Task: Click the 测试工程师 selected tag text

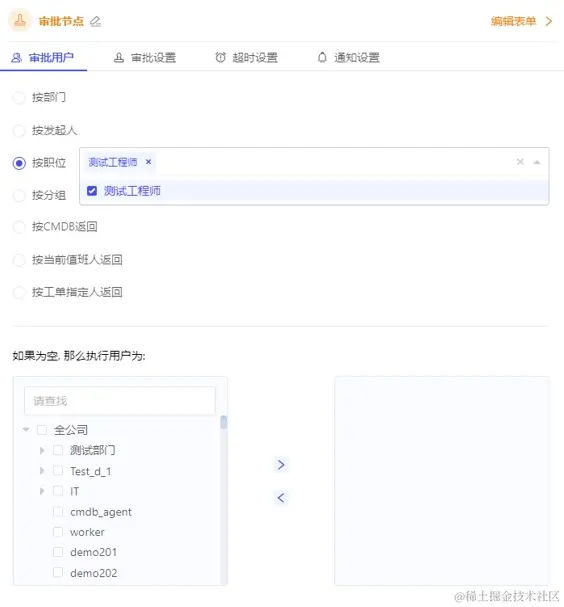Action: pyautogui.click(x=113, y=162)
